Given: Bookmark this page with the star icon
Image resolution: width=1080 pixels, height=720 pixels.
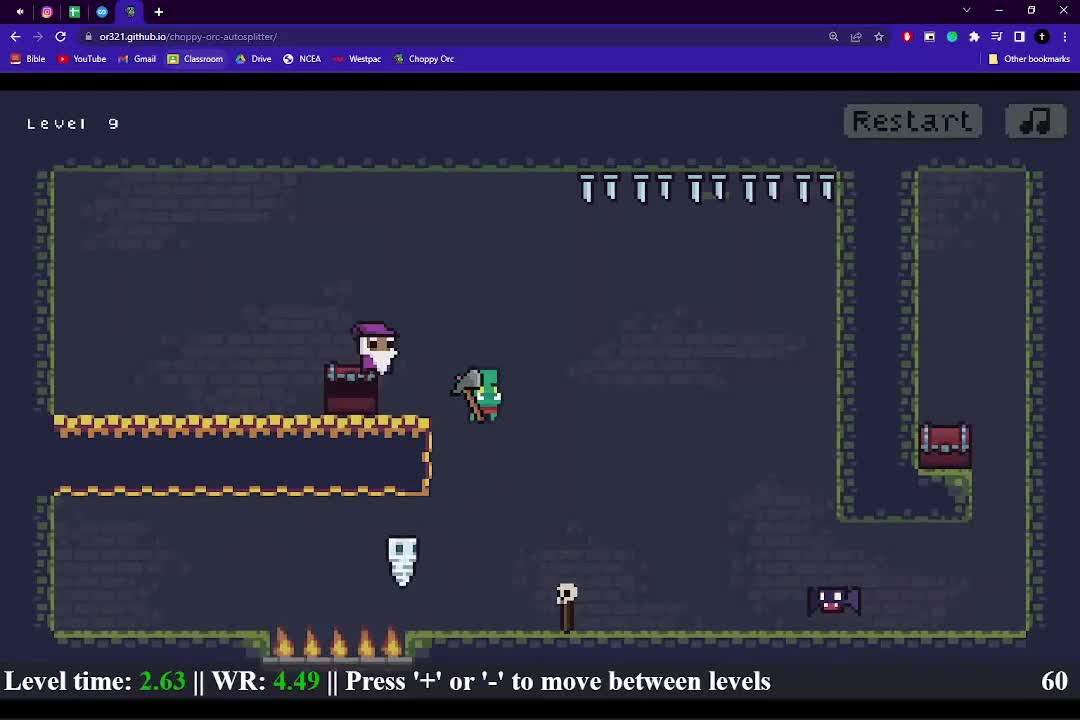Looking at the screenshot, I should click(879, 37).
